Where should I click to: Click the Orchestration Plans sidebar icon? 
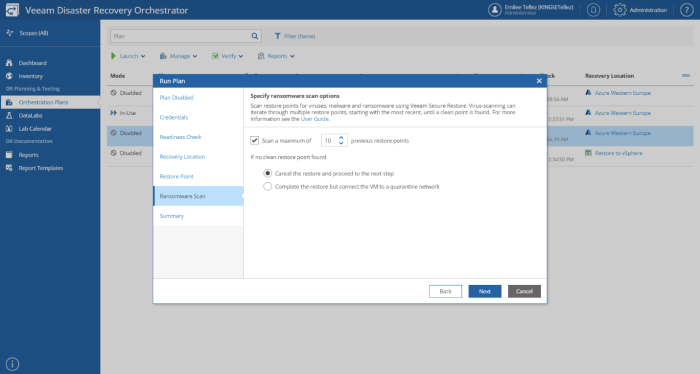point(9,102)
